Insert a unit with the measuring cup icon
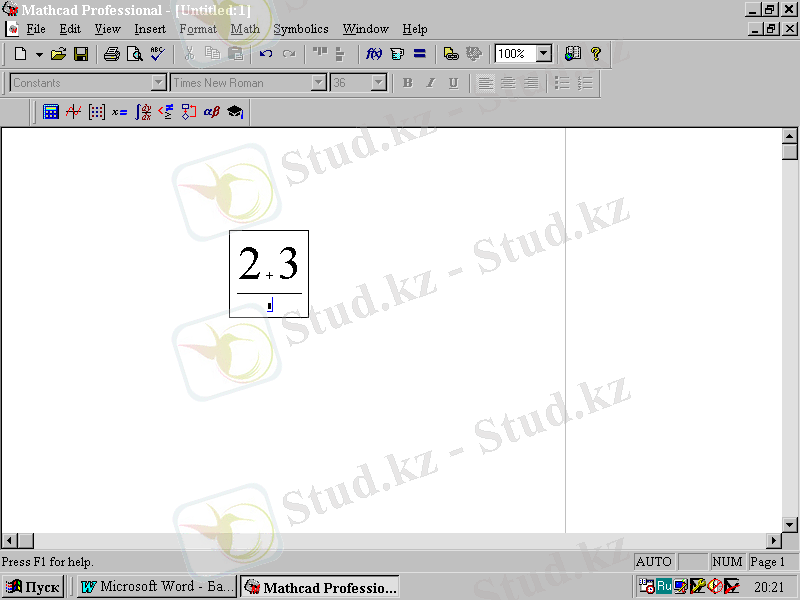Image resolution: width=800 pixels, height=600 pixels. [397, 54]
